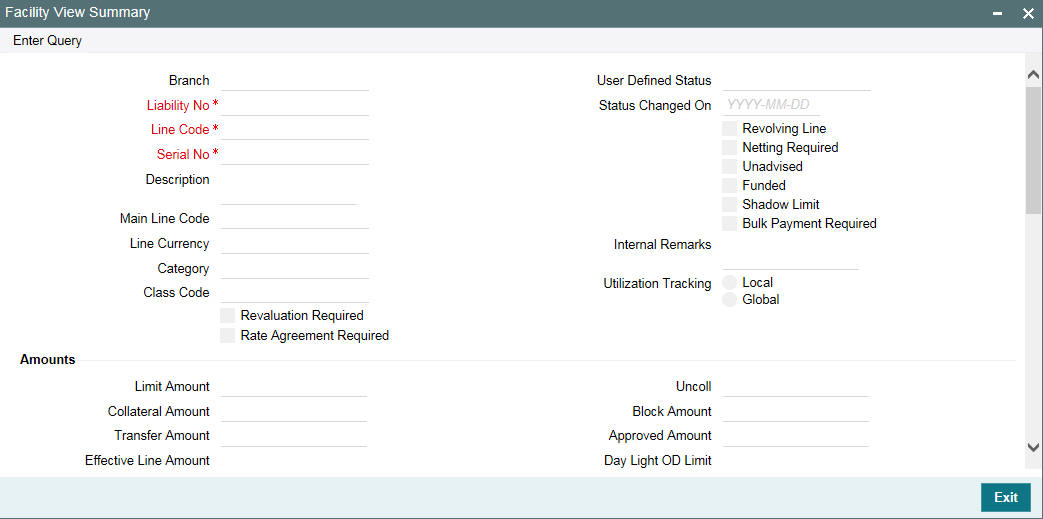This screenshot has height=519, width=1043.
Task: Click the scroll down arrow
Action: [1033, 446]
